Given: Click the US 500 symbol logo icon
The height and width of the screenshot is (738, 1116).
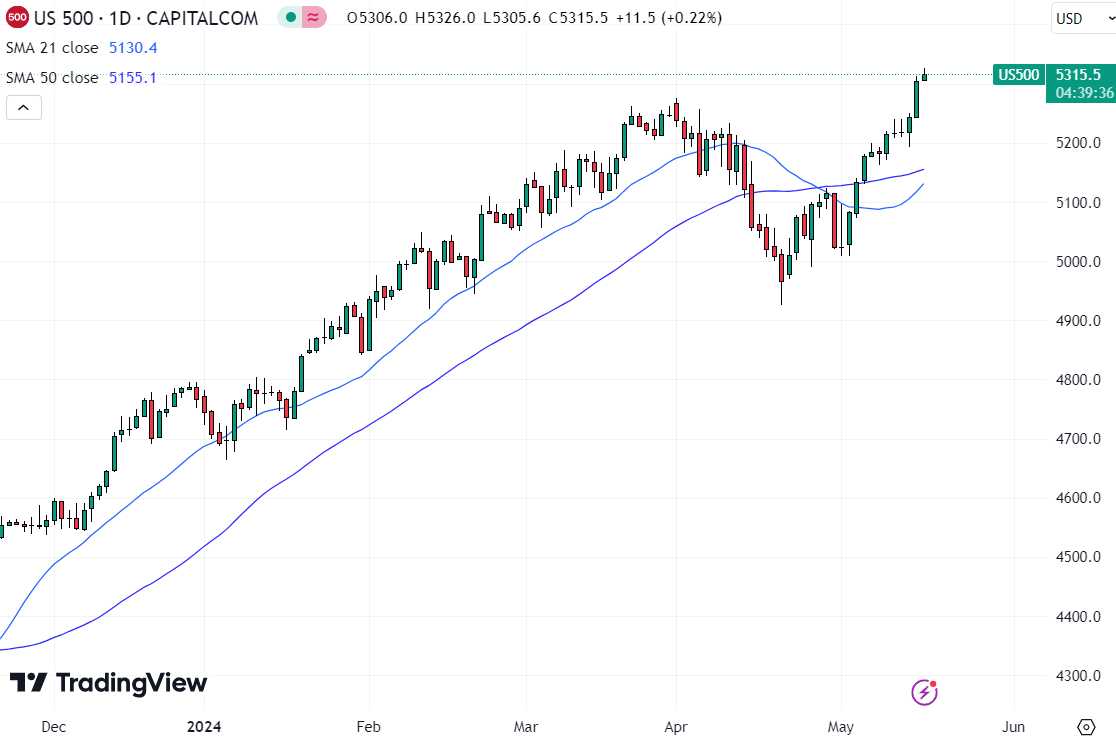Looking at the screenshot, I should (x=15, y=17).
